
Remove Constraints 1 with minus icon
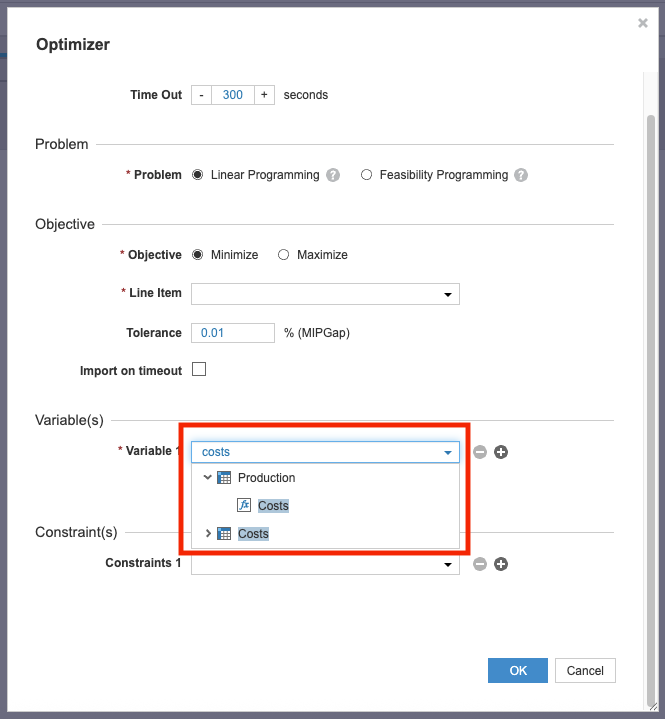click(480, 564)
